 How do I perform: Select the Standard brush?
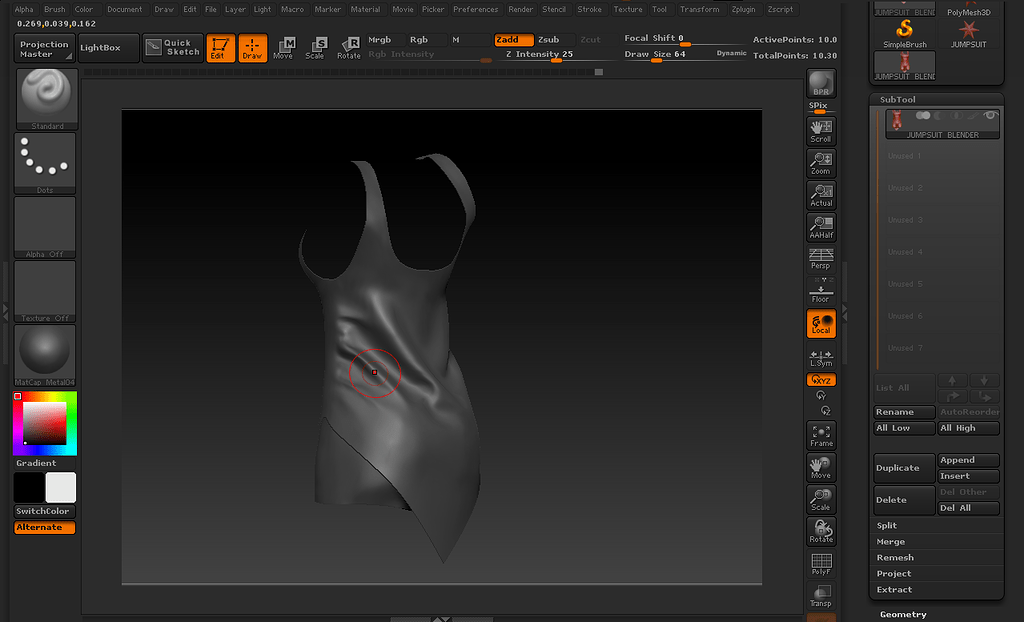click(x=45, y=97)
